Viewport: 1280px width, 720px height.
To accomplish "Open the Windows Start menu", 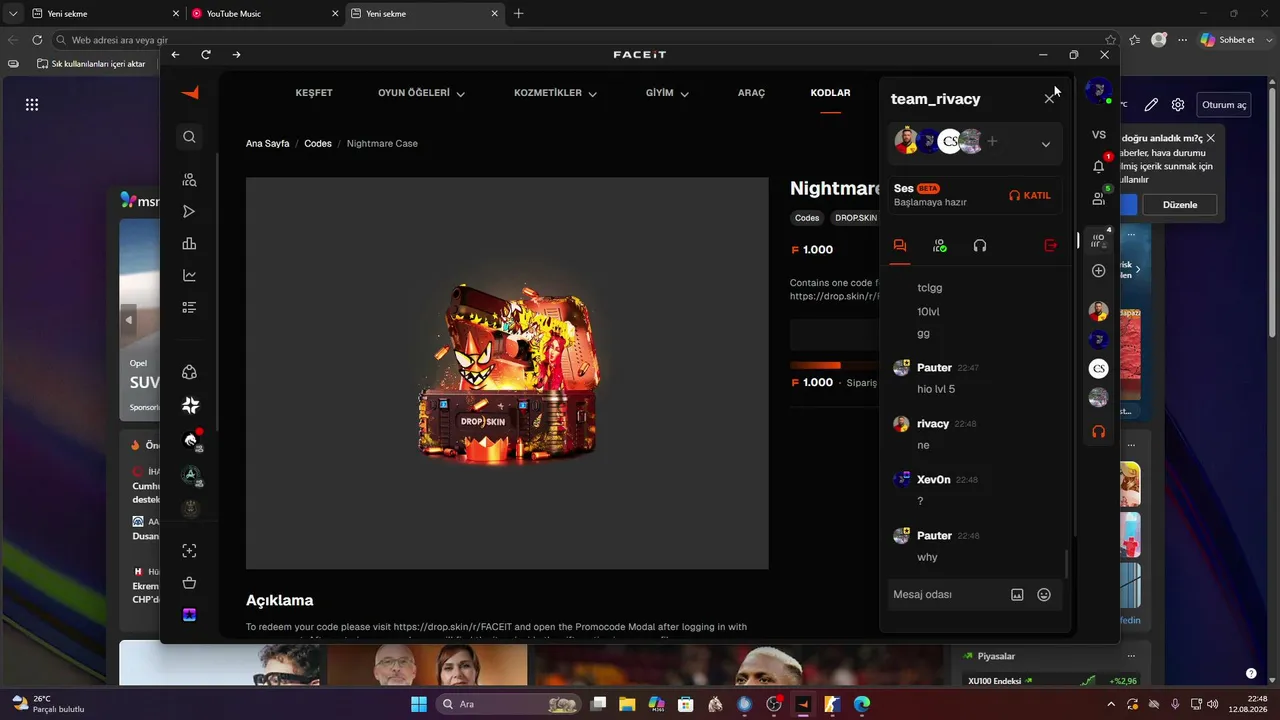I will coord(419,704).
